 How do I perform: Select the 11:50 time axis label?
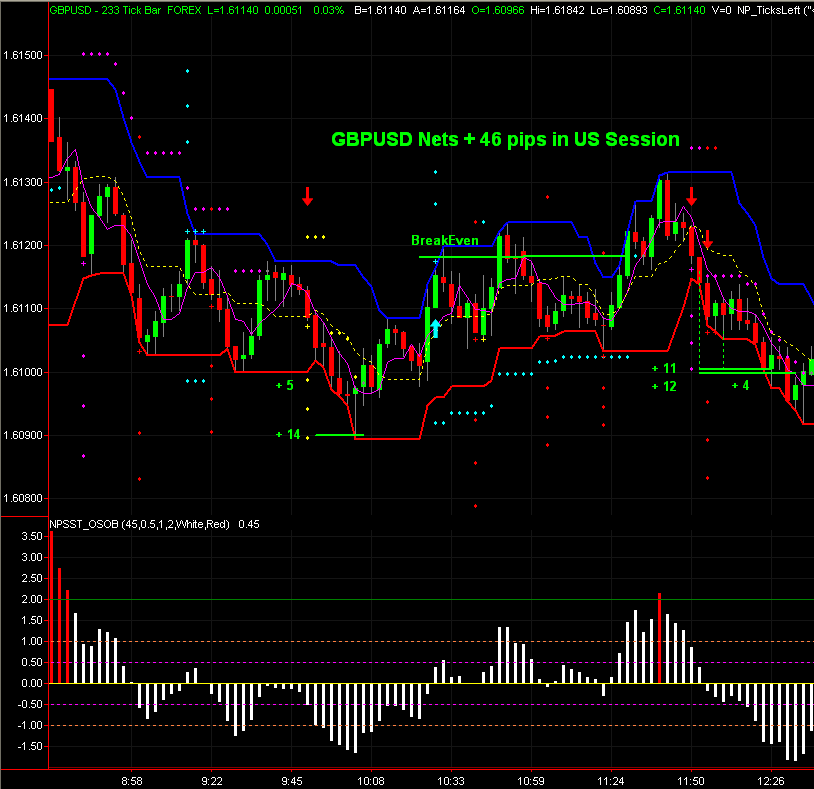click(x=691, y=781)
